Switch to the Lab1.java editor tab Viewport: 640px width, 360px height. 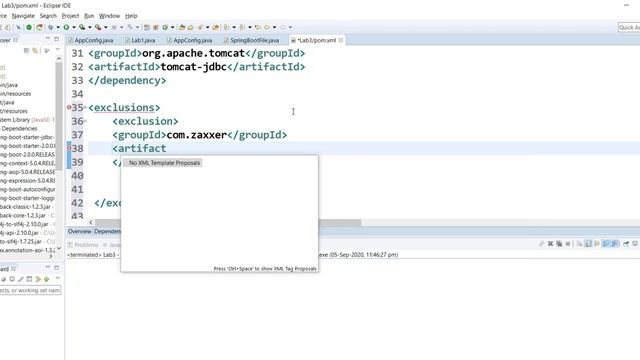140,40
